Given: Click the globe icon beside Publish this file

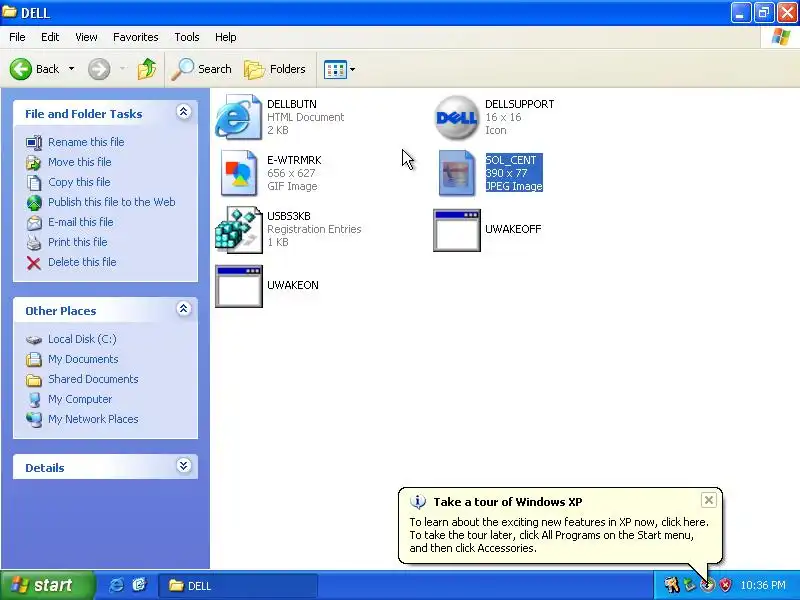Looking at the screenshot, I should [x=34, y=203].
